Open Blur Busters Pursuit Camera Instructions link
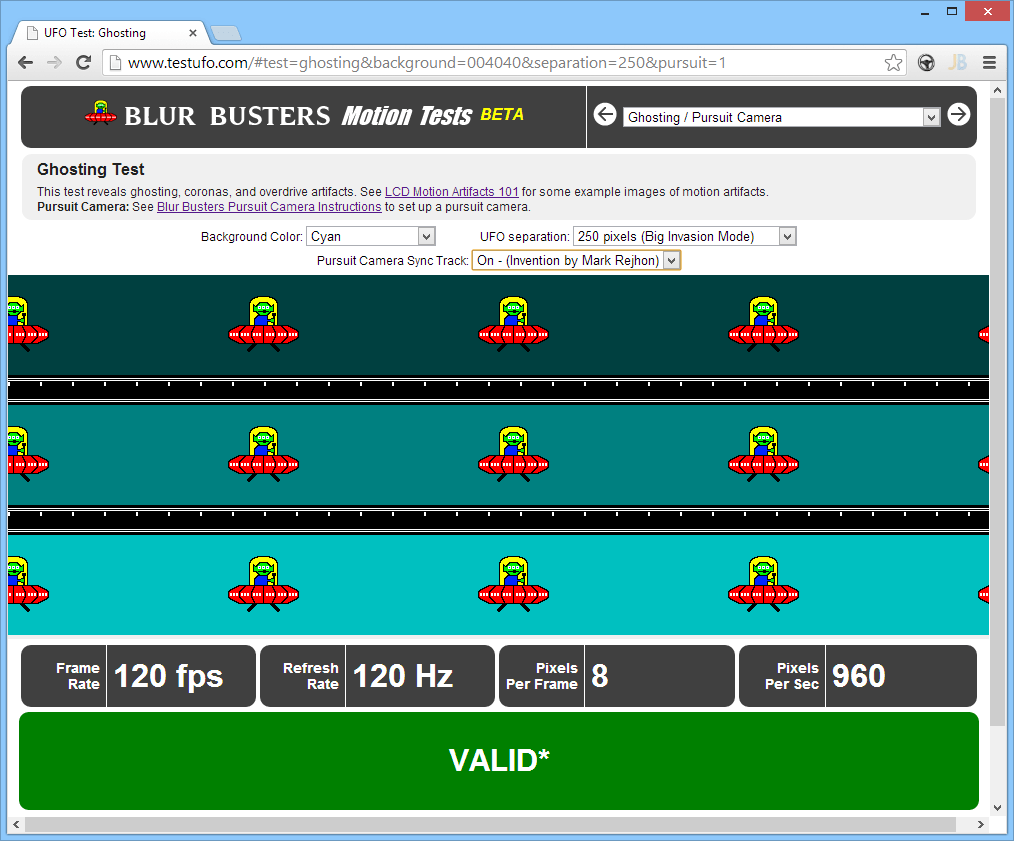This screenshot has width=1014, height=841. tap(269, 207)
